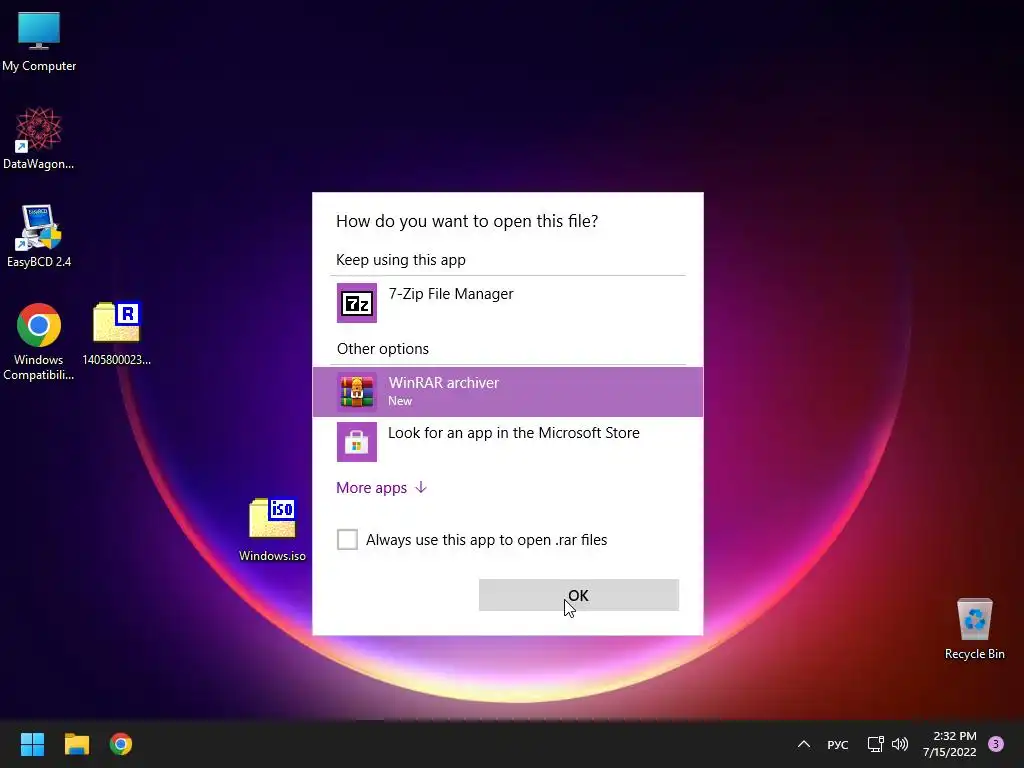The width and height of the screenshot is (1024, 768).
Task: Choose the WinRAR archiver icon
Action: [357, 392]
